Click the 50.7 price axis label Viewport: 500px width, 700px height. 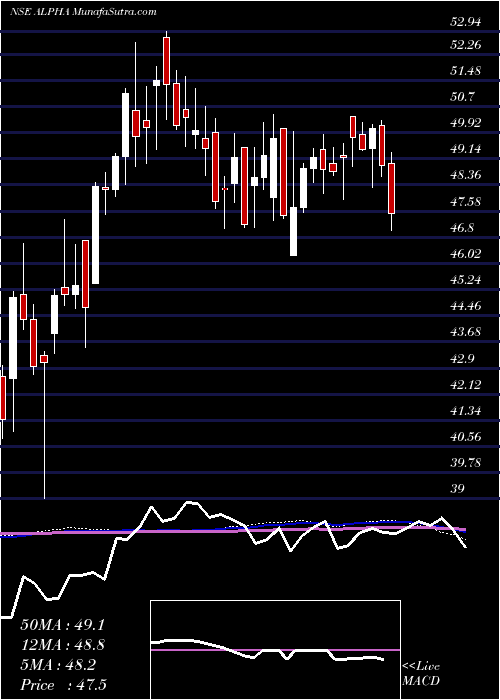462,96
